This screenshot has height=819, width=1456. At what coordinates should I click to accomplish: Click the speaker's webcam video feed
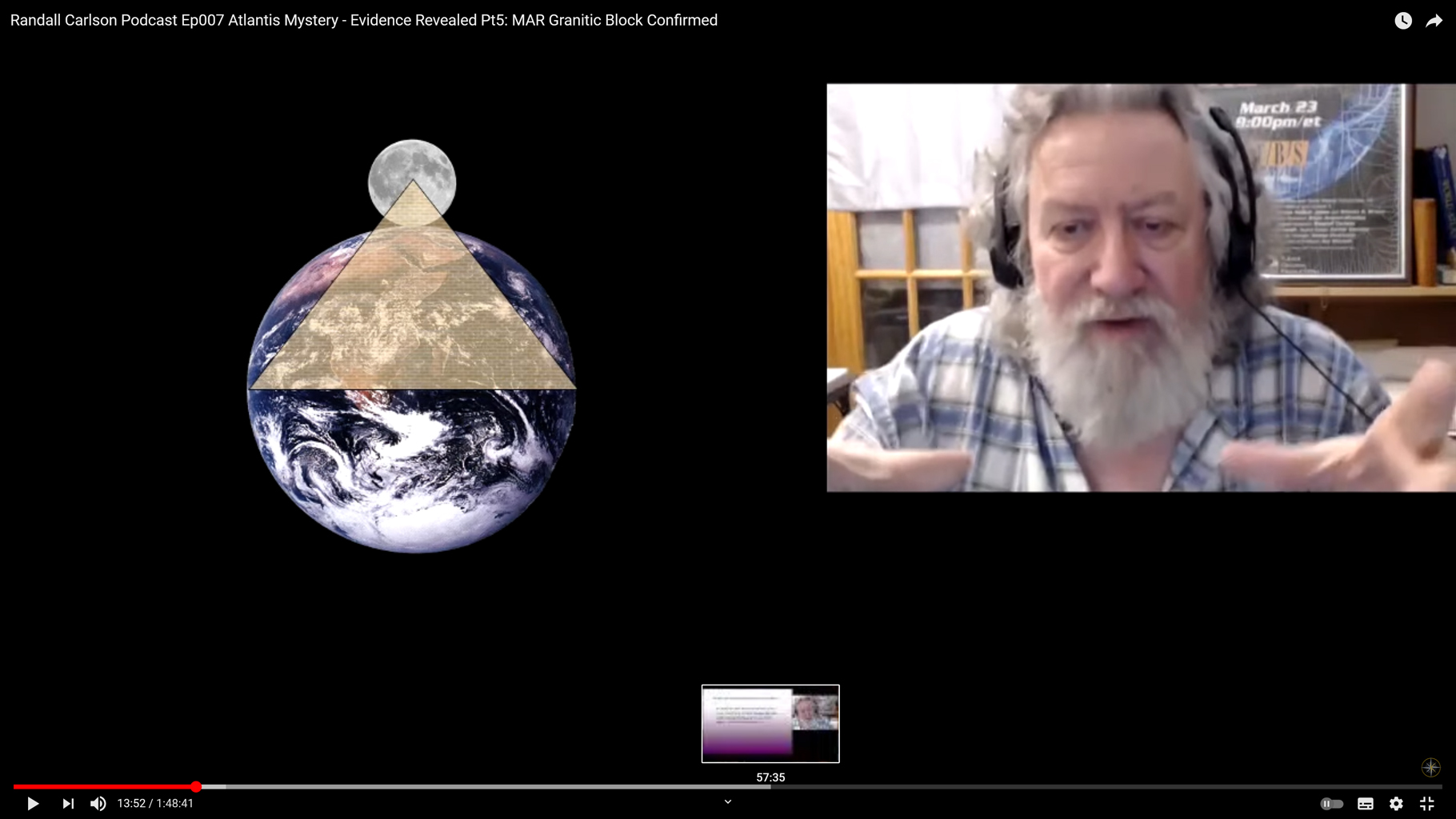pos(1141,288)
